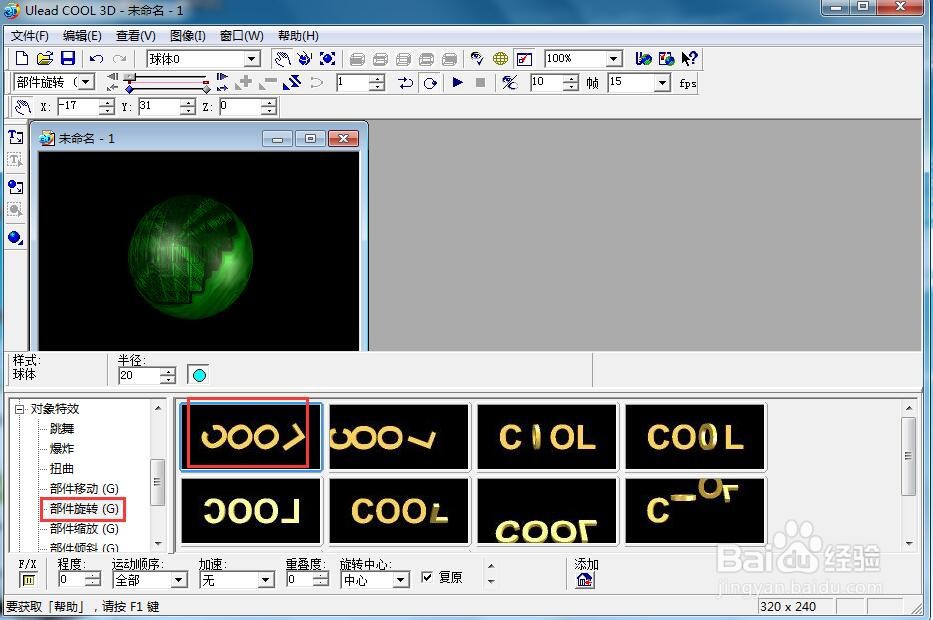Play the animation
The image size is (933, 620).
(x=457, y=82)
